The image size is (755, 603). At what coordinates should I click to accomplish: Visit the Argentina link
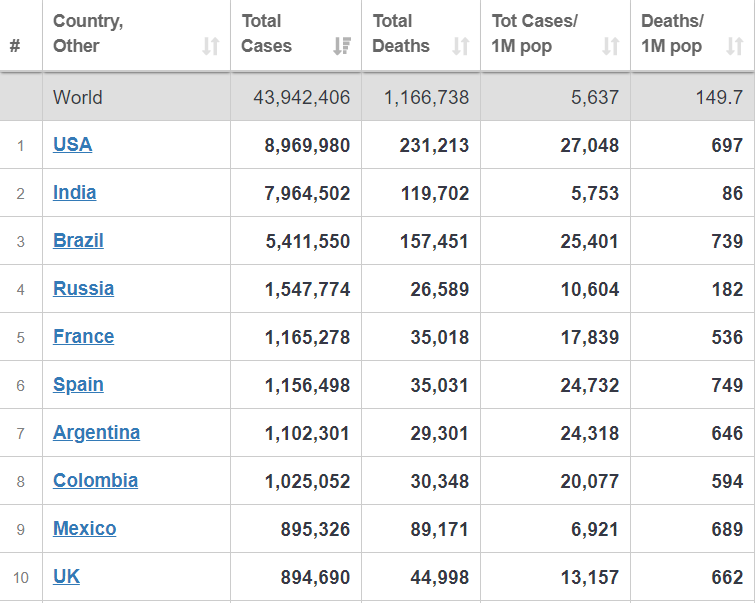96,433
